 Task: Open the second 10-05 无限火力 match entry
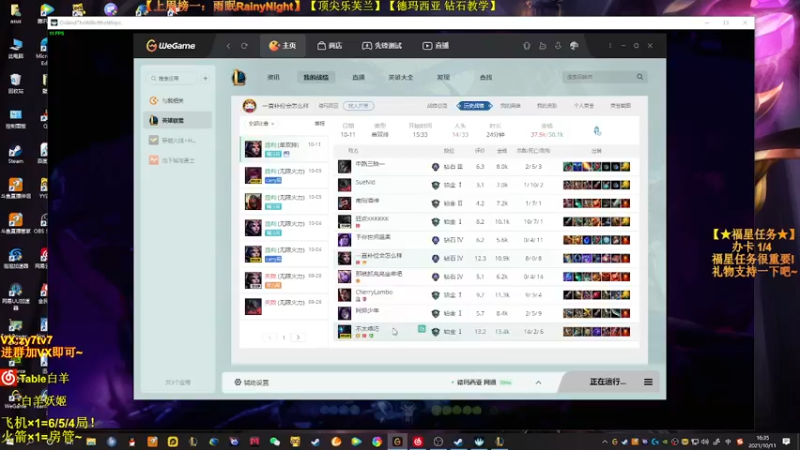(284, 202)
